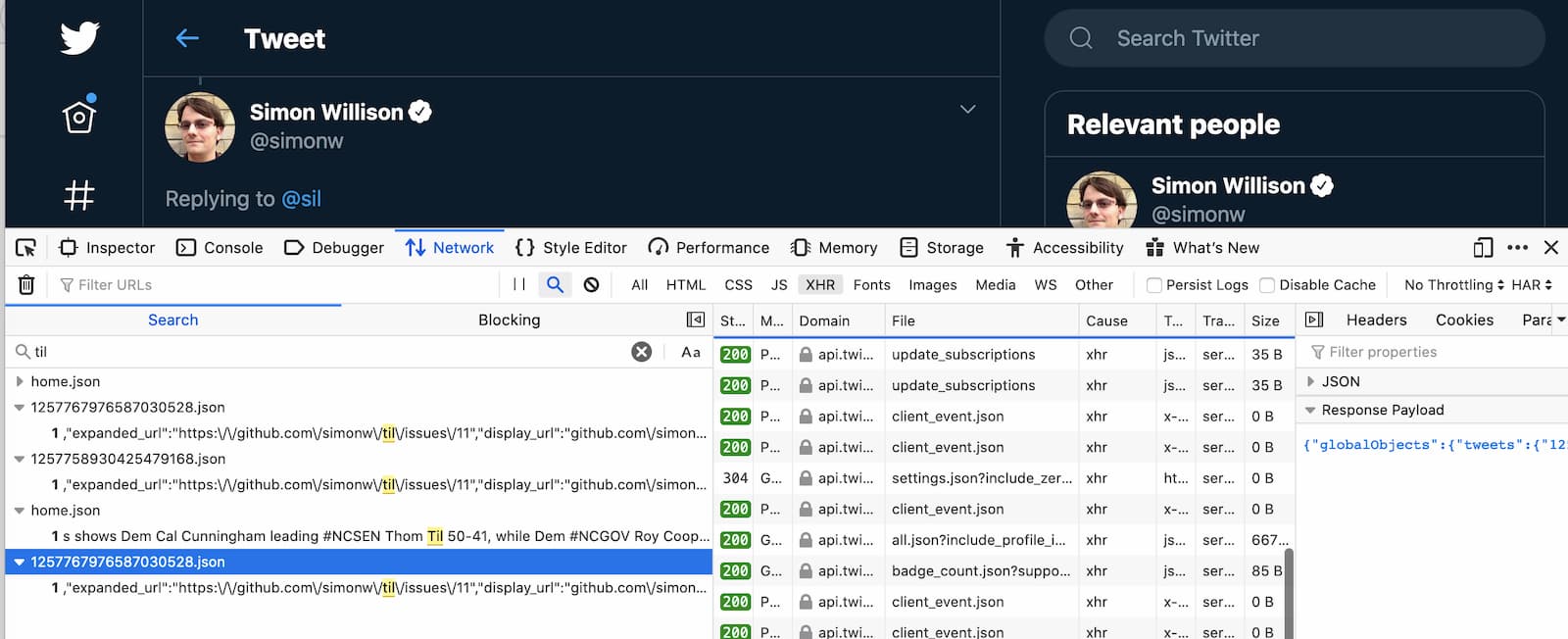The width and height of the screenshot is (1568, 639).
Task: Open the Performance tab
Action: [x=709, y=248]
